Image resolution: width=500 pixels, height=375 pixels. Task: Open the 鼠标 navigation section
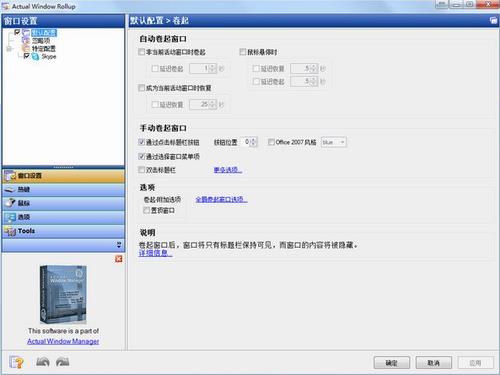[63, 203]
